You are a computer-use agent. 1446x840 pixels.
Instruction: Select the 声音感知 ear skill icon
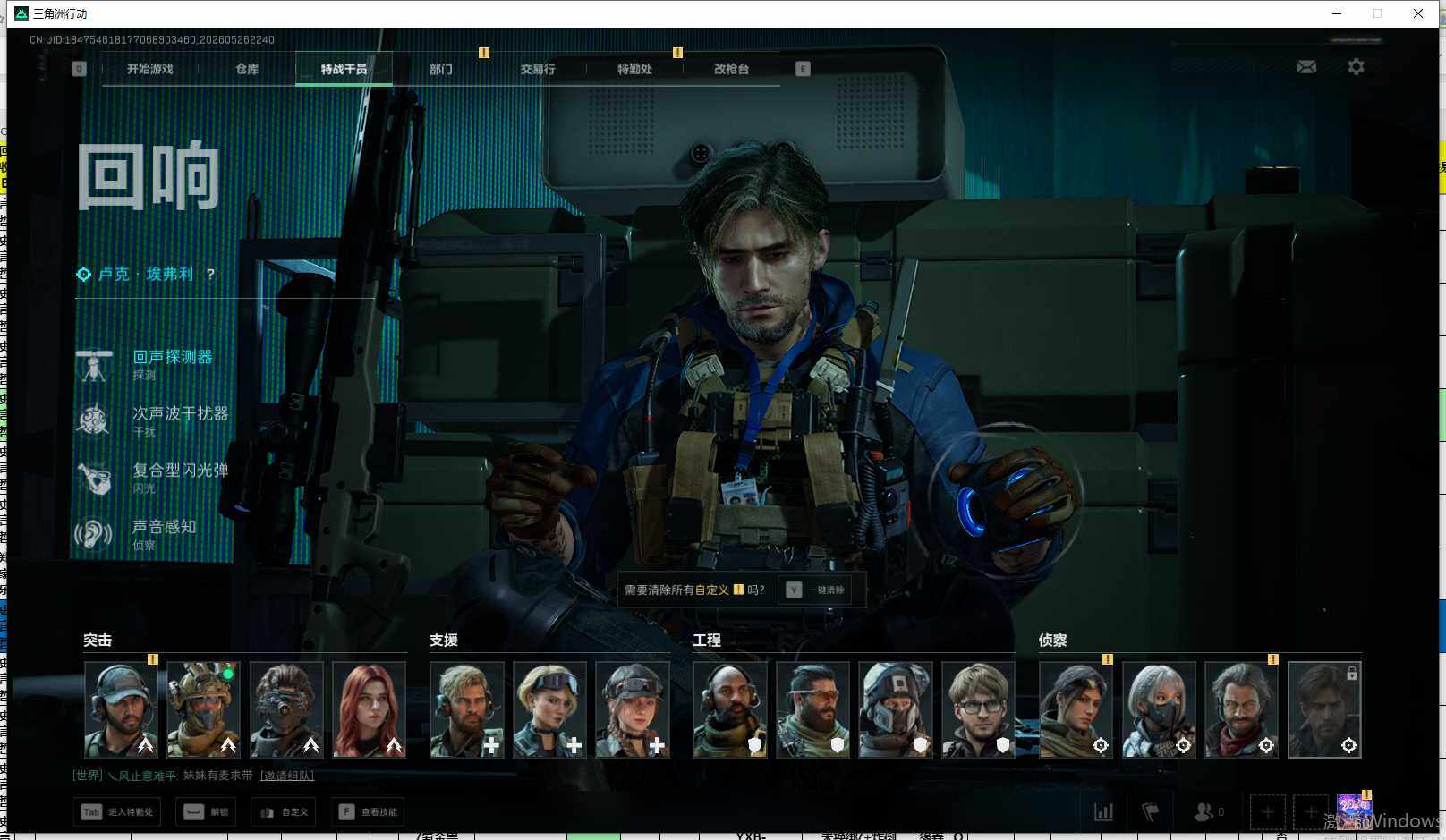tap(94, 535)
